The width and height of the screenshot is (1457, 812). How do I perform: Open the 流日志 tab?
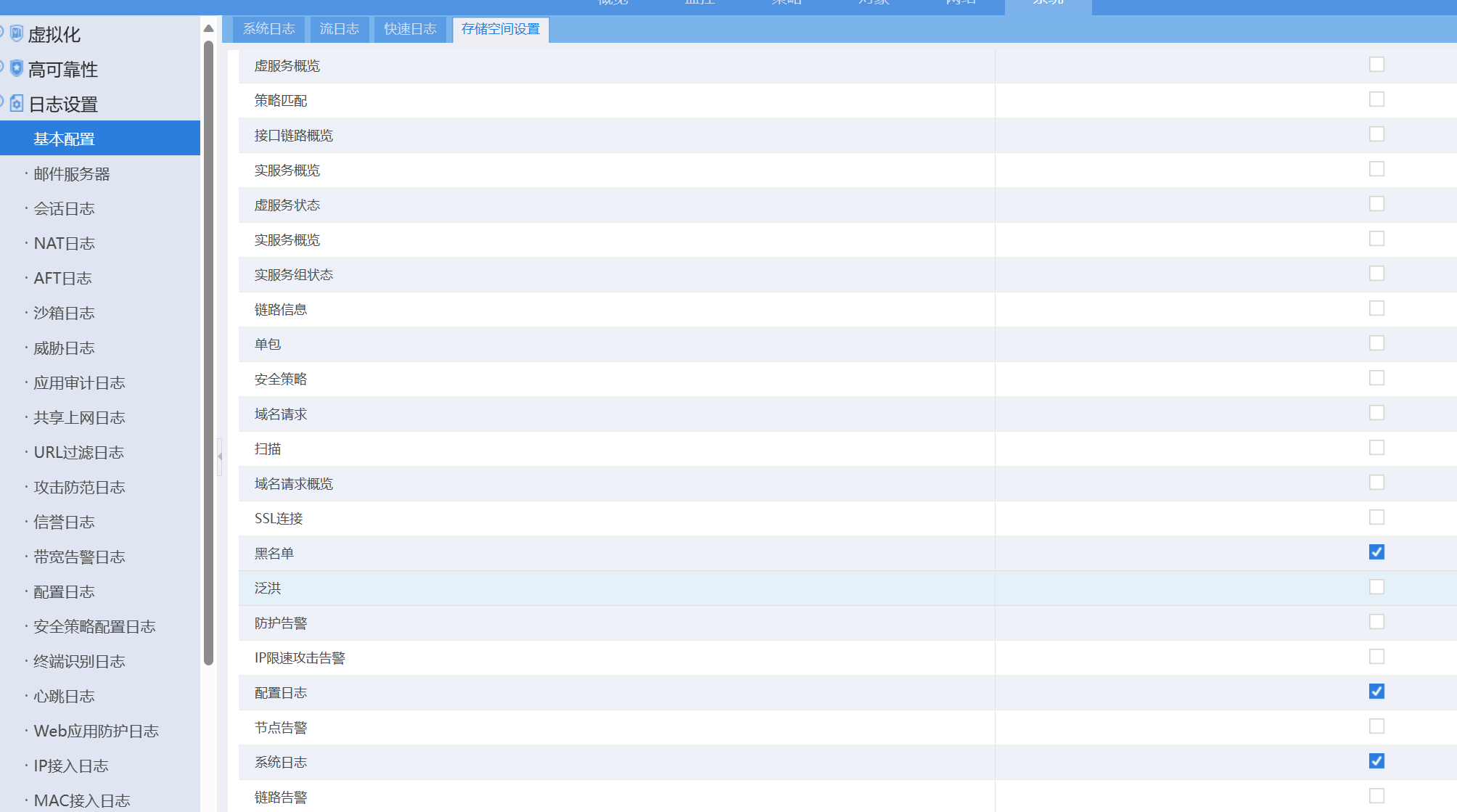(x=339, y=29)
